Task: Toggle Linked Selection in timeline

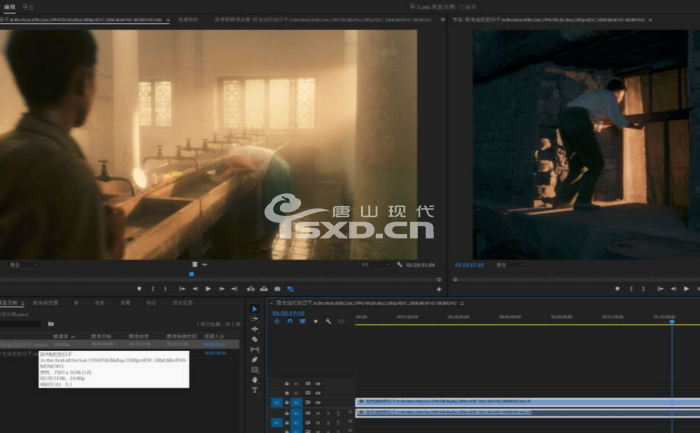Action: (x=302, y=321)
